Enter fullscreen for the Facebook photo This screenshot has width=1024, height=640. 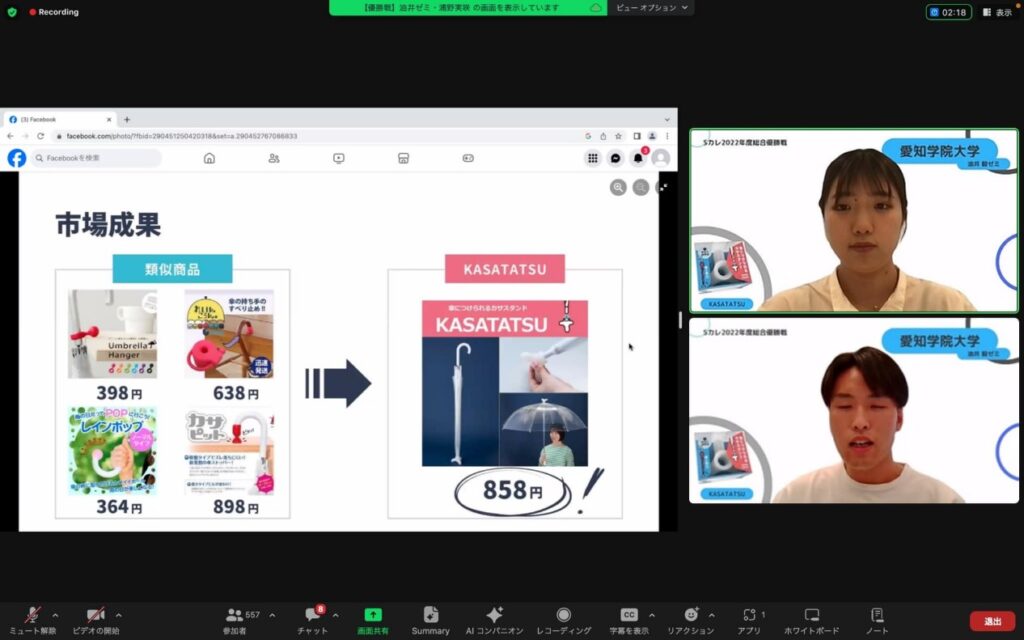click(663, 187)
